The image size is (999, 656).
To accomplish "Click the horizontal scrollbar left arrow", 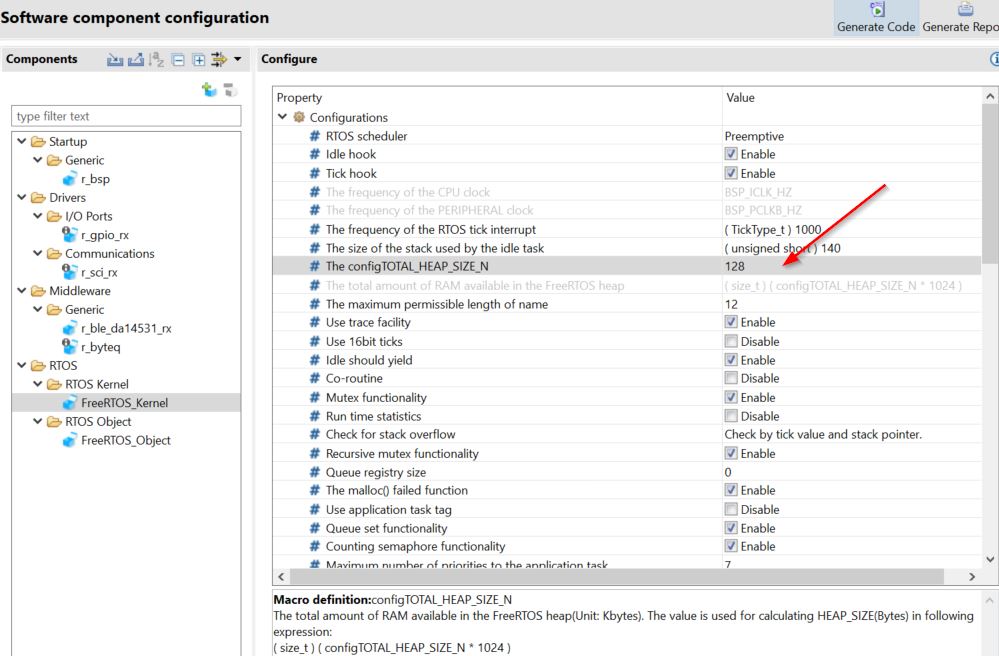I will [x=281, y=576].
